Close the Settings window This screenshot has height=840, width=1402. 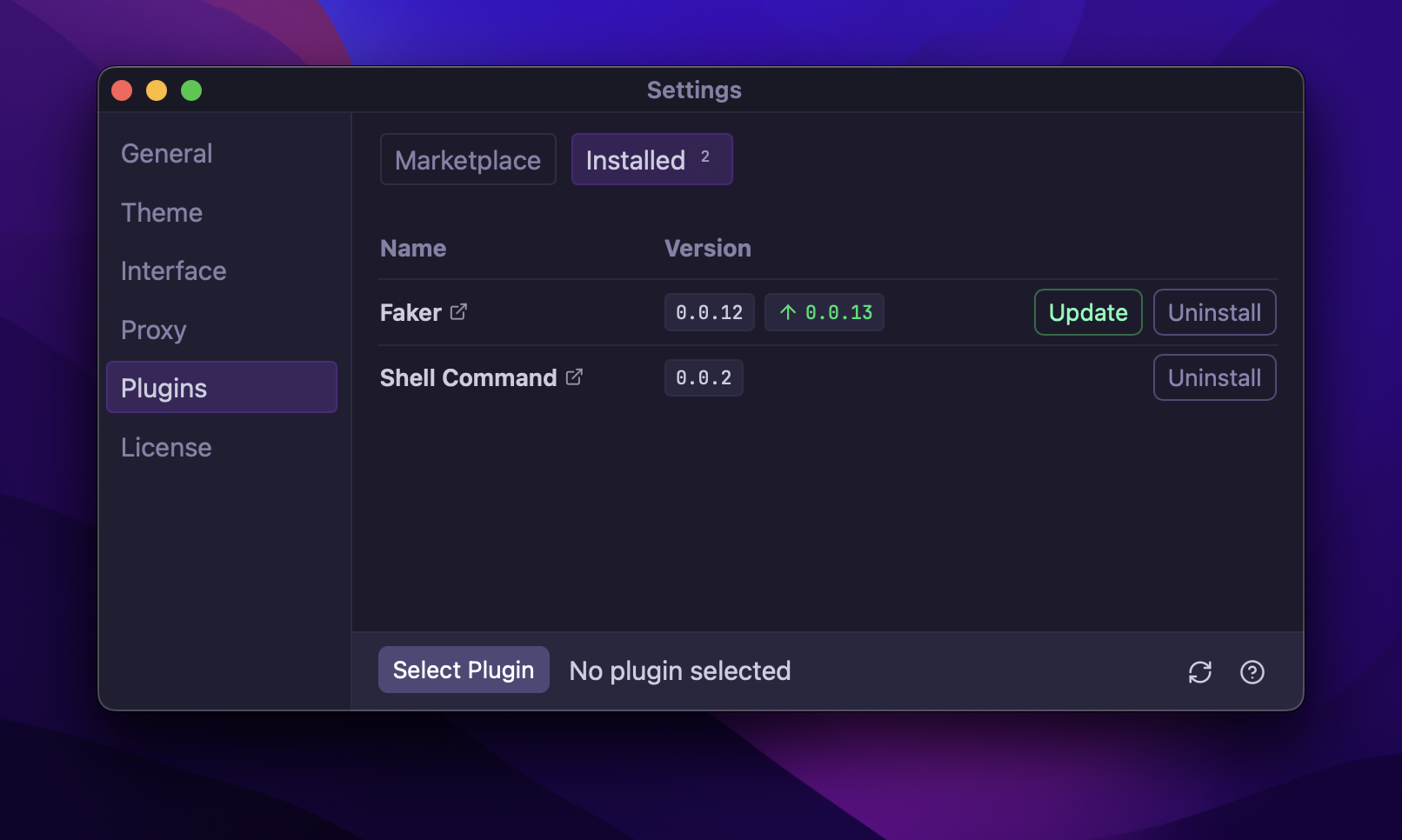pos(122,90)
